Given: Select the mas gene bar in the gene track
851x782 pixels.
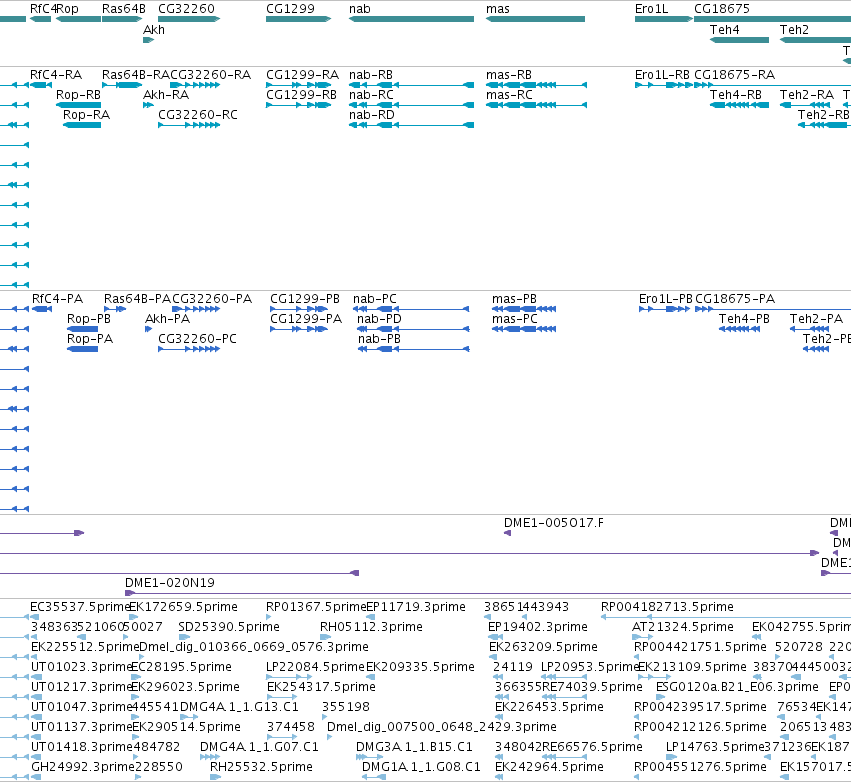Looking at the screenshot, I should tap(536, 19).
